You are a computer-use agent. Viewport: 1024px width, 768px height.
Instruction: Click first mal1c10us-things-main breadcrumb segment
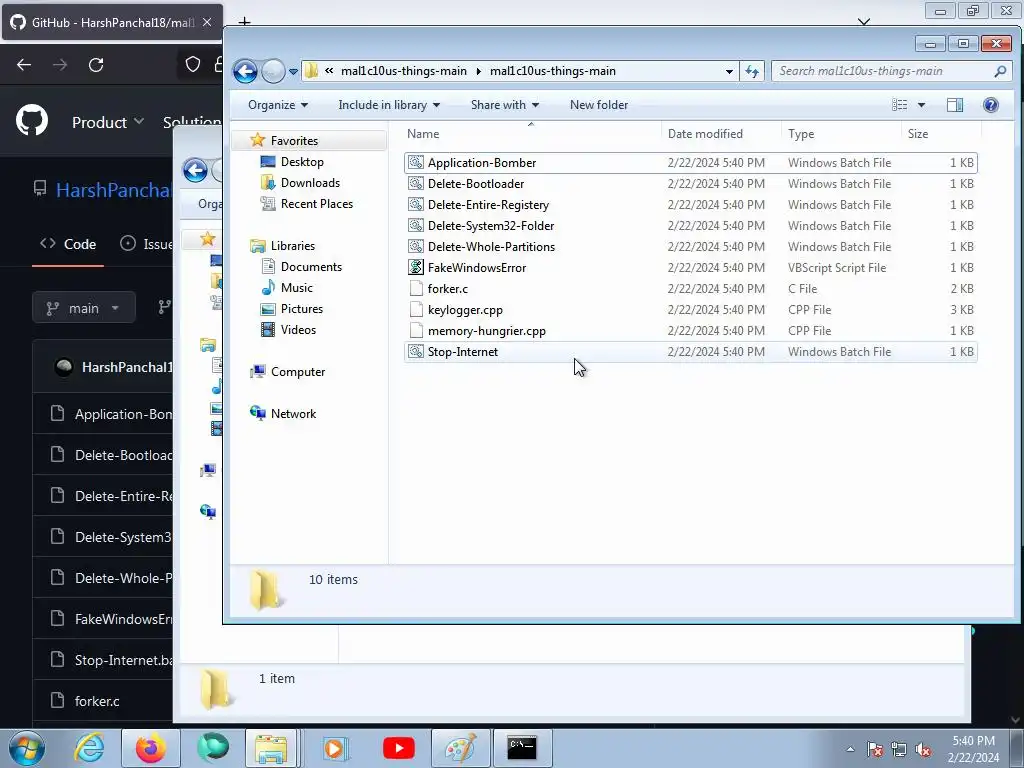pyautogui.click(x=404, y=71)
